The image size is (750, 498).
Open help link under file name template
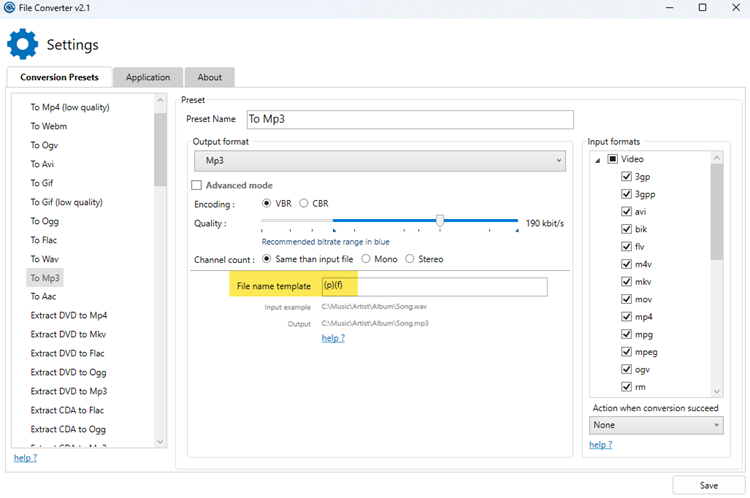333,338
